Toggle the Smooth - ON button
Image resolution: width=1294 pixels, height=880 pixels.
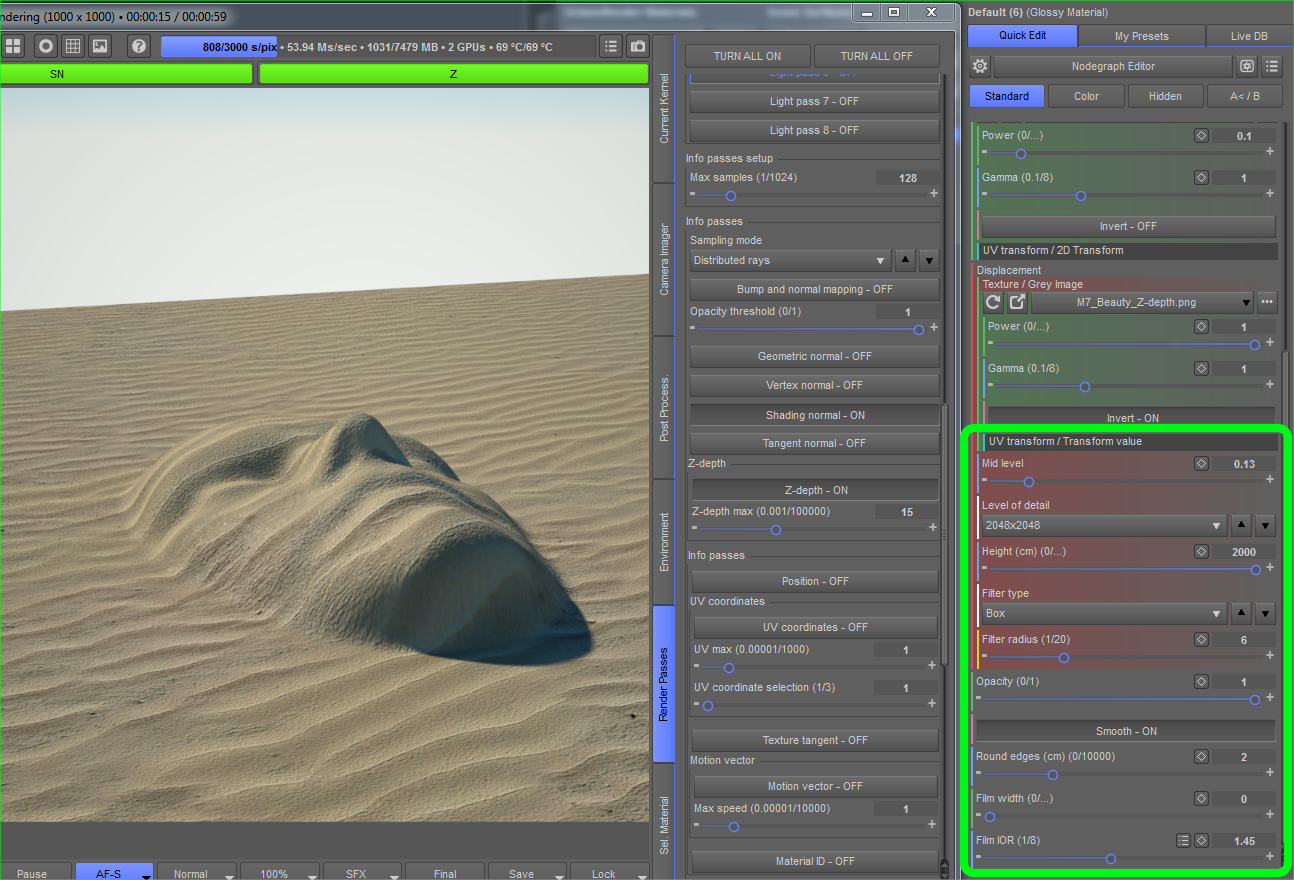[x=1125, y=731]
